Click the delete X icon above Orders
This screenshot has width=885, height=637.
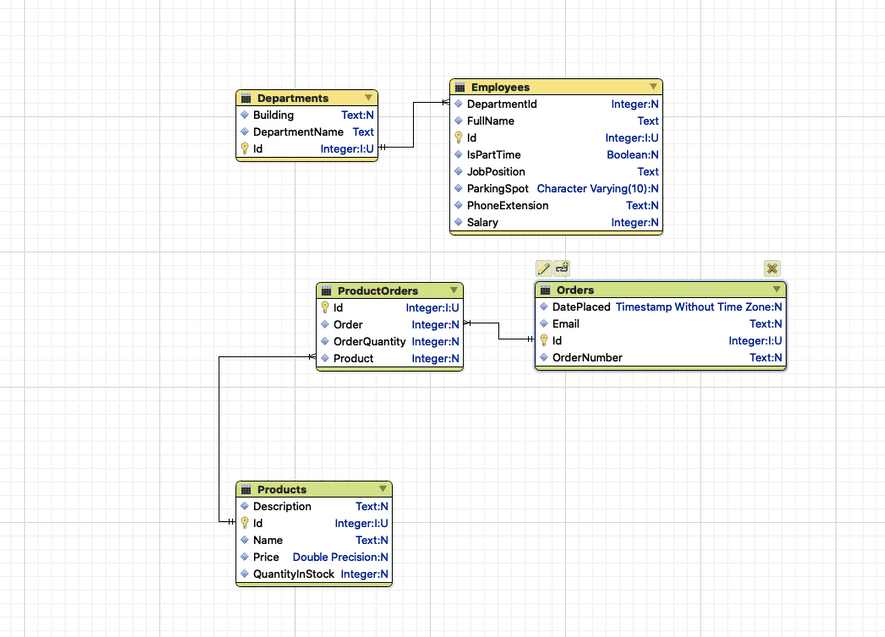[x=772, y=268]
